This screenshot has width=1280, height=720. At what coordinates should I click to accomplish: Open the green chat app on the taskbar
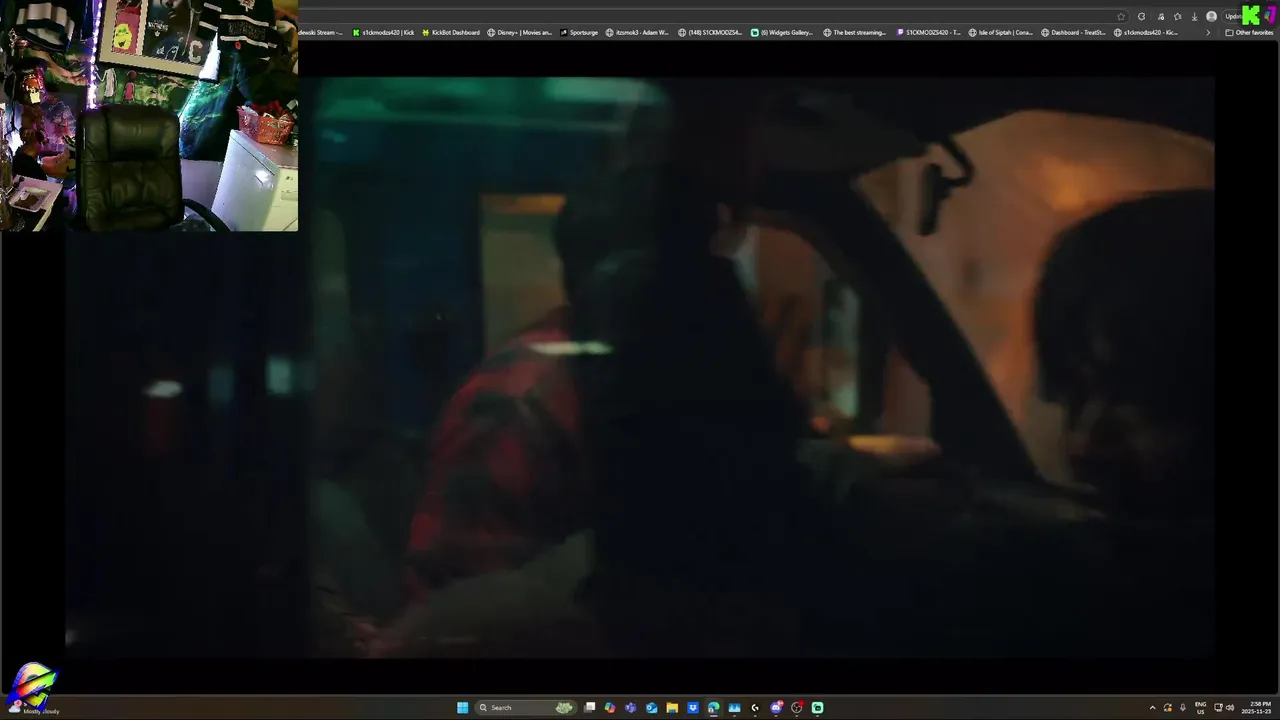[817, 708]
